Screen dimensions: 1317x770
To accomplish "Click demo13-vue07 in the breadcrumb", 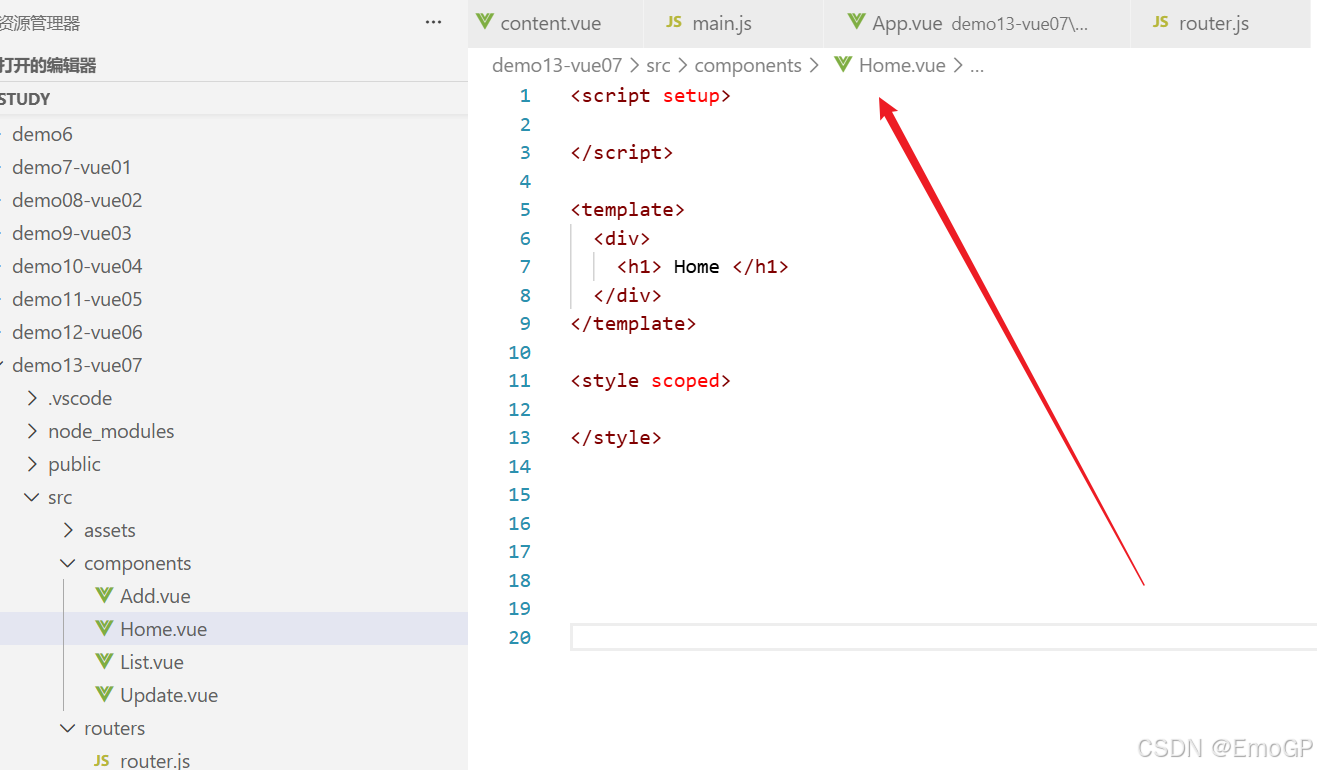I will (557, 65).
